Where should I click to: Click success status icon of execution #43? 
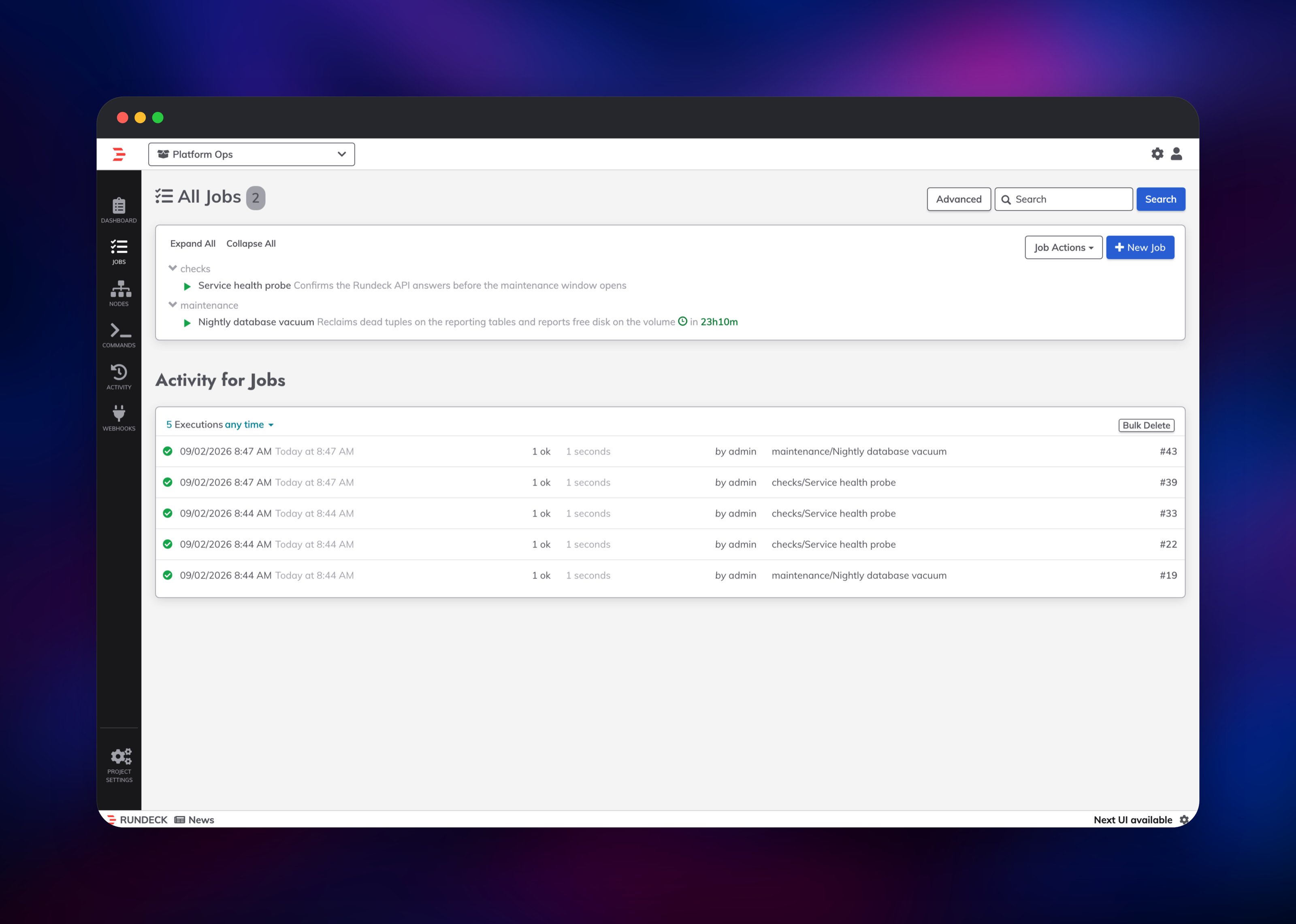pos(168,451)
